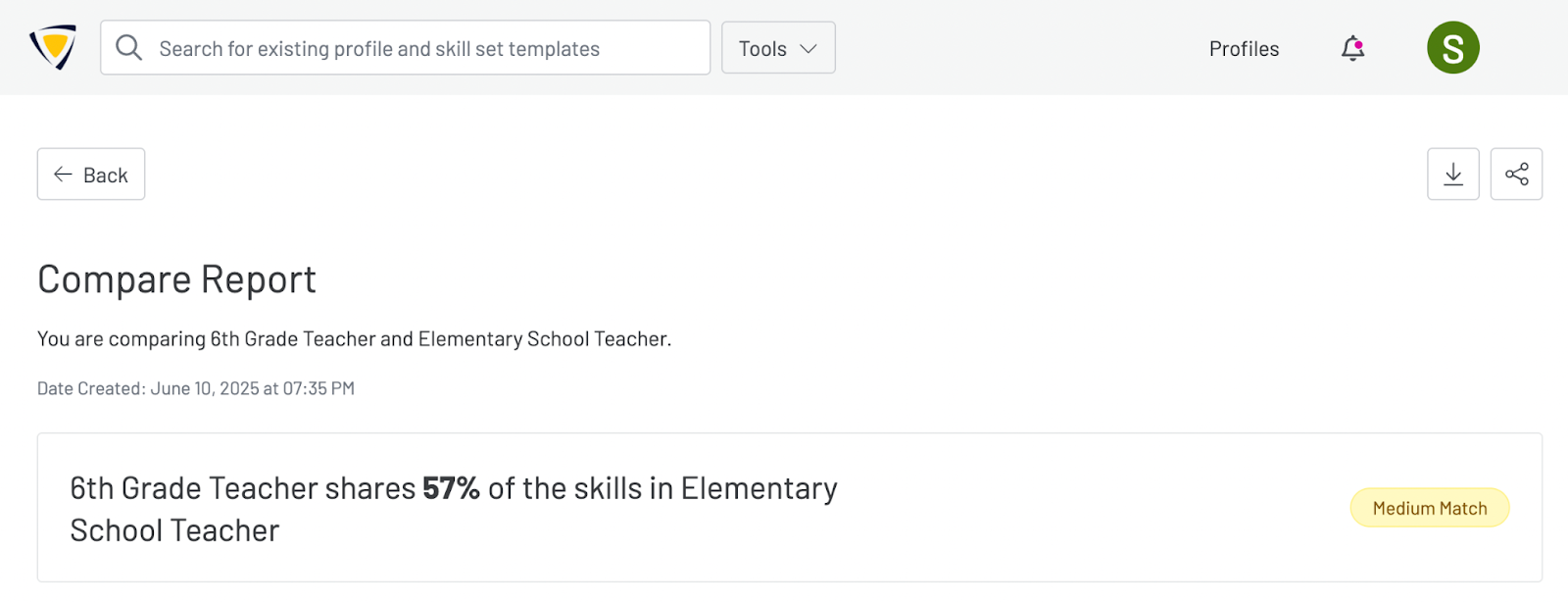Viewport: 1568px width, 604px height.
Task: Open the green S user avatar menu
Action: pyautogui.click(x=1452, y=48)
